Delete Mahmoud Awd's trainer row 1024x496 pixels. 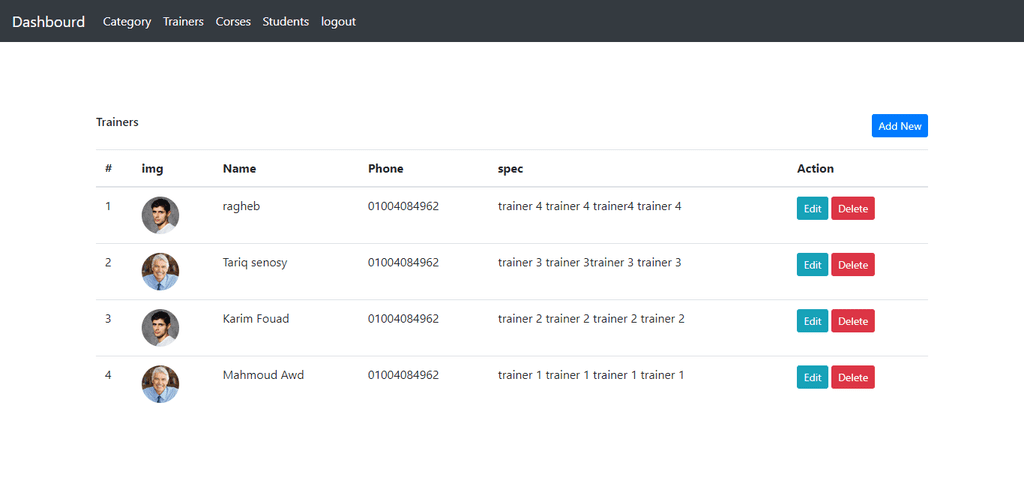click(x=853, y=377)
